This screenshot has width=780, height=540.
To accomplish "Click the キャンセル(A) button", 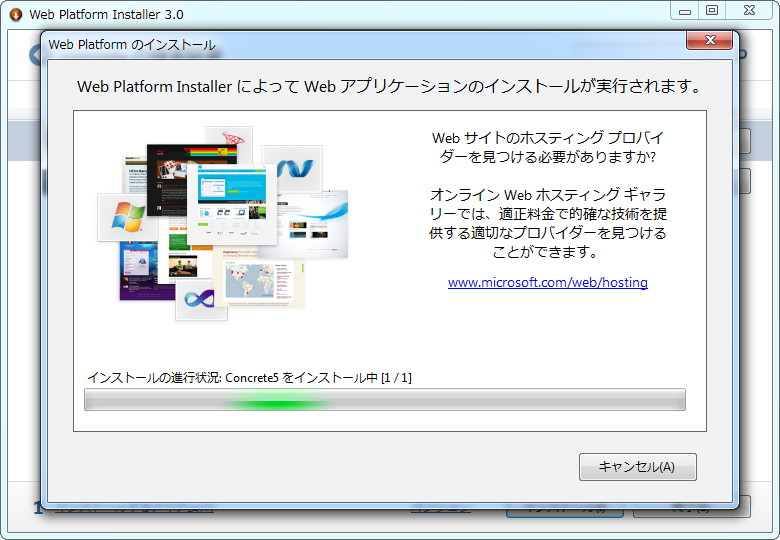I will (637, 466).
